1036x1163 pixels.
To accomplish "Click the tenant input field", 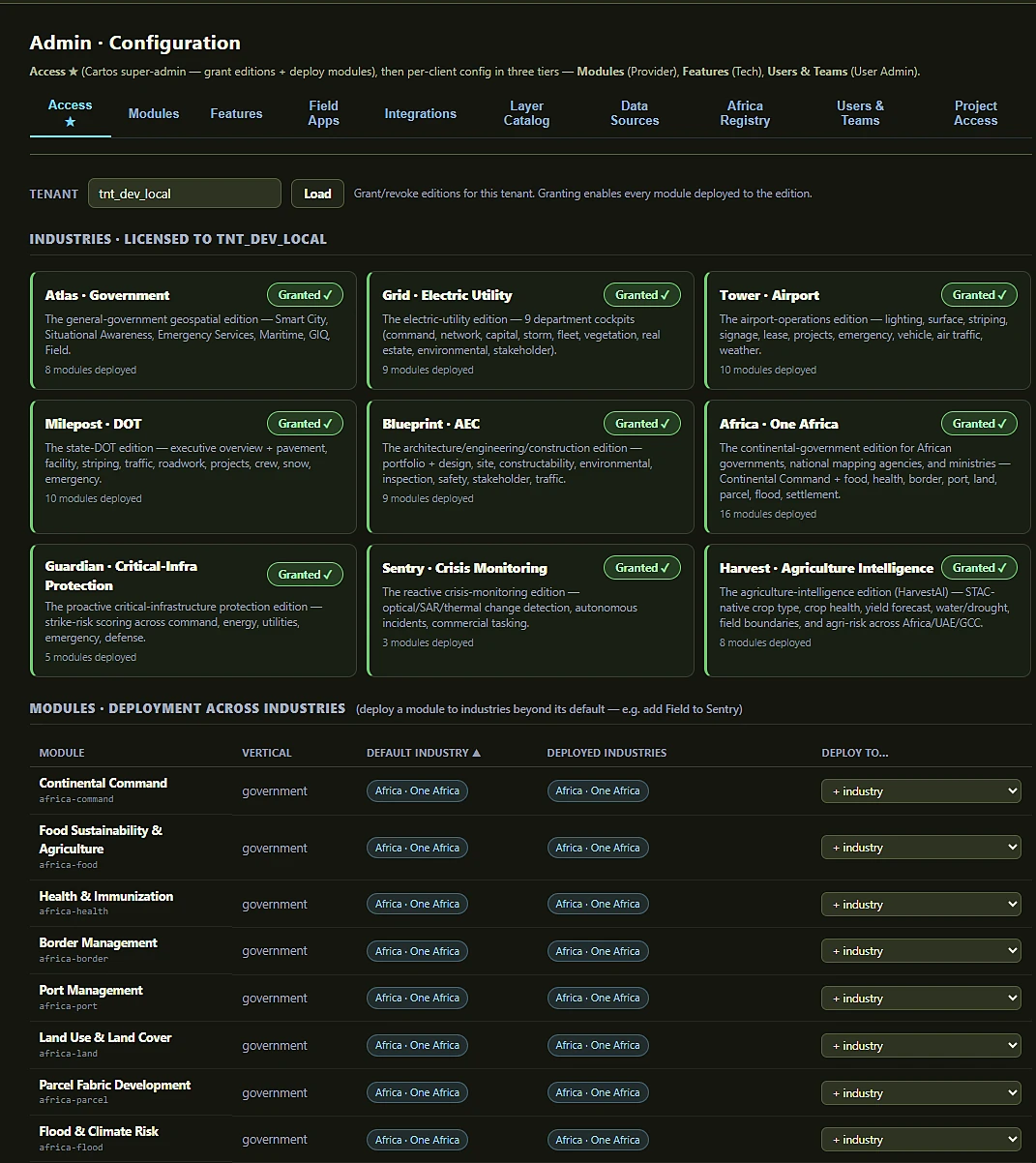I will tap(185, 194).
